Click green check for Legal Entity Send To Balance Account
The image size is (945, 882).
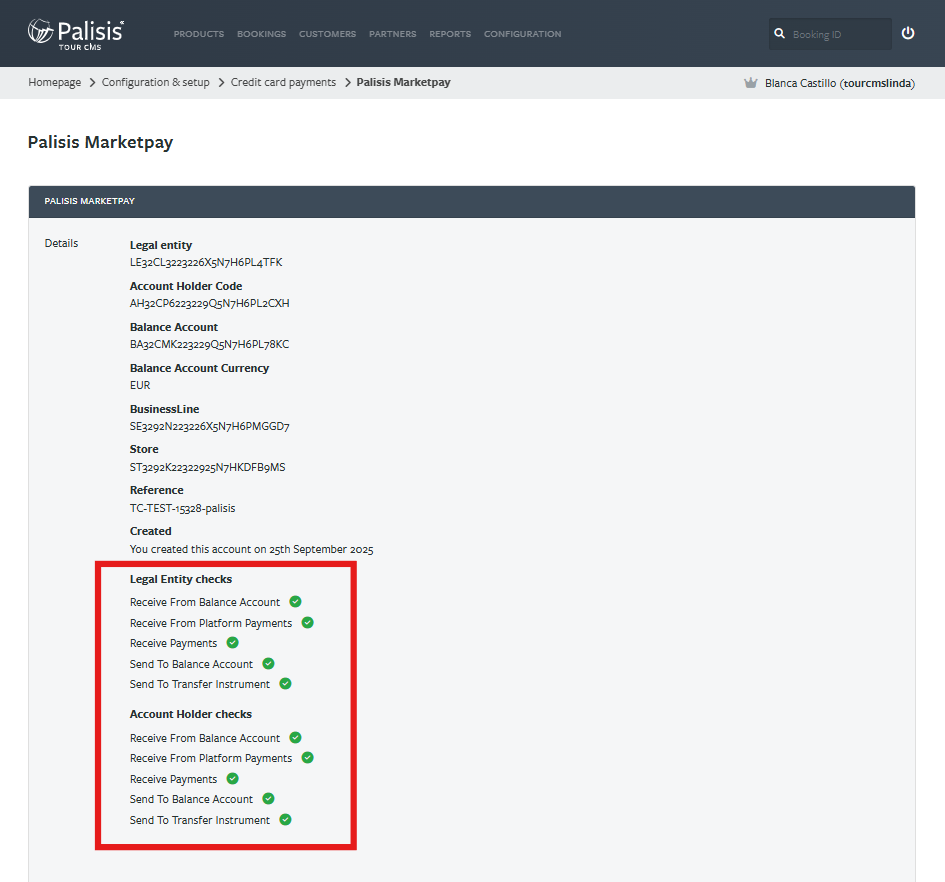point(268,663)
